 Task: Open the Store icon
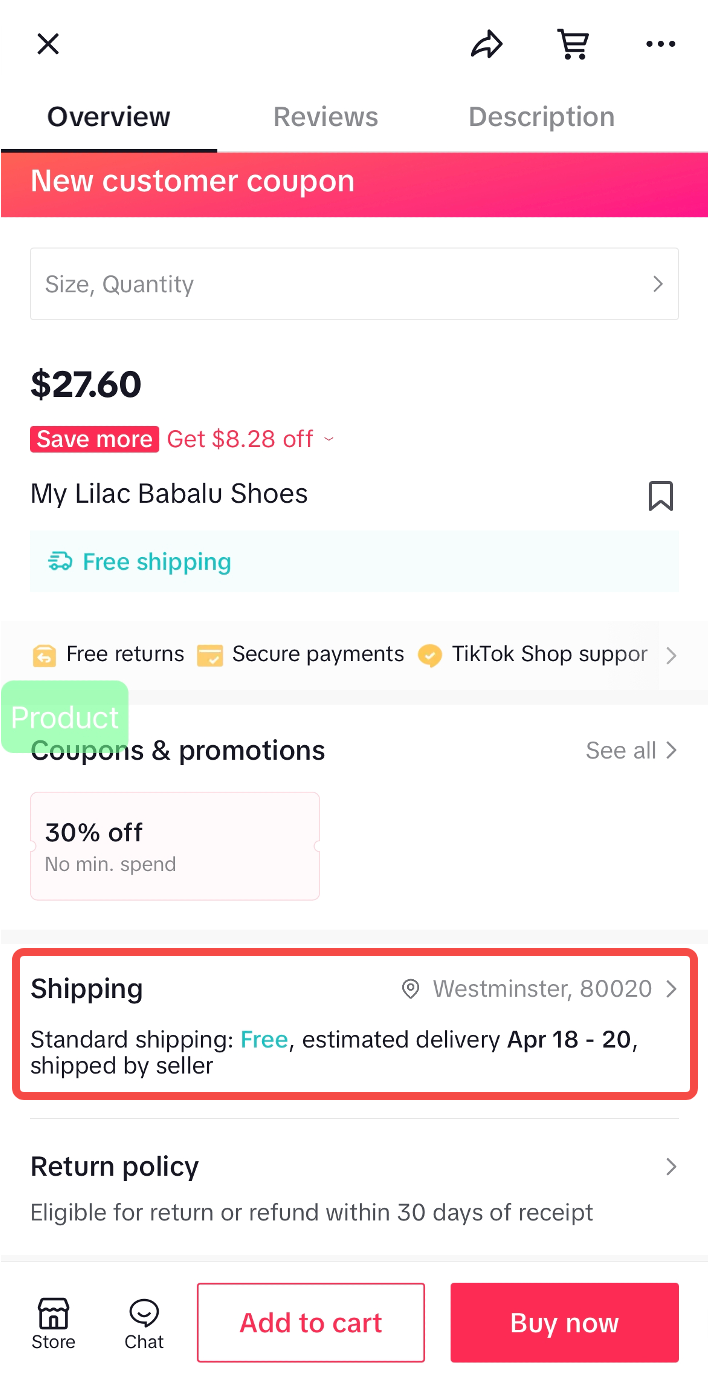tap(53, 1323)
